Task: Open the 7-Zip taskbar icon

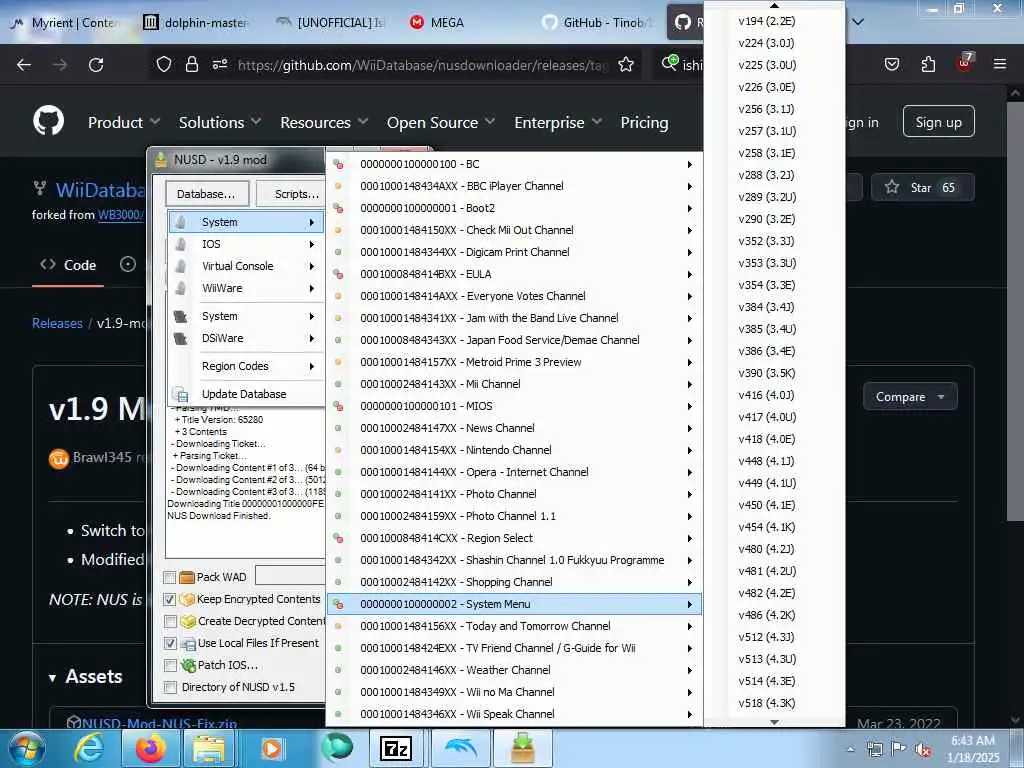Action: pos(396,749)
